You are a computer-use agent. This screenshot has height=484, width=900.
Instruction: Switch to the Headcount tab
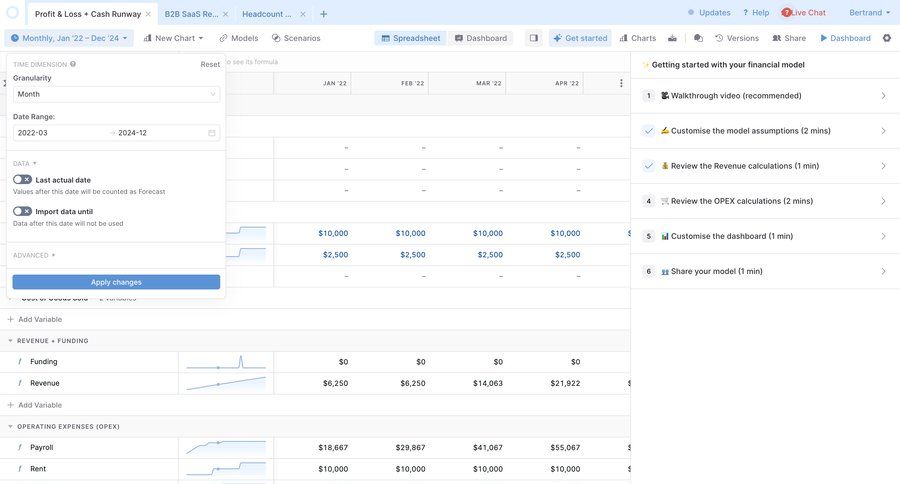tap(267, 14)
